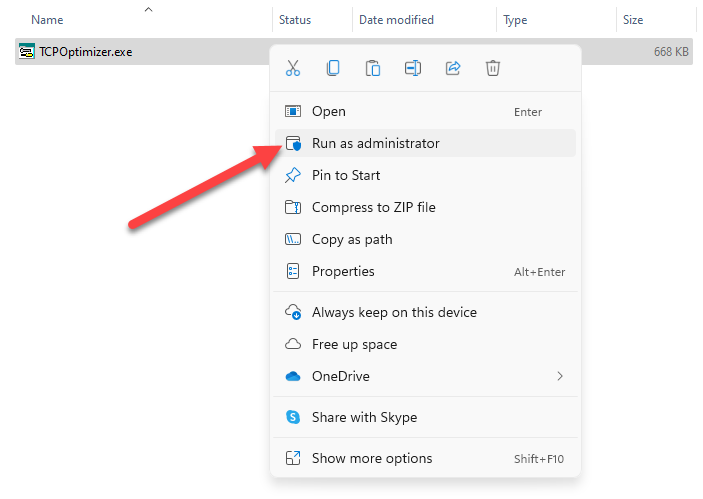Click the Cut scissors icon
703x499 pixels.
(x=293, y=68)
